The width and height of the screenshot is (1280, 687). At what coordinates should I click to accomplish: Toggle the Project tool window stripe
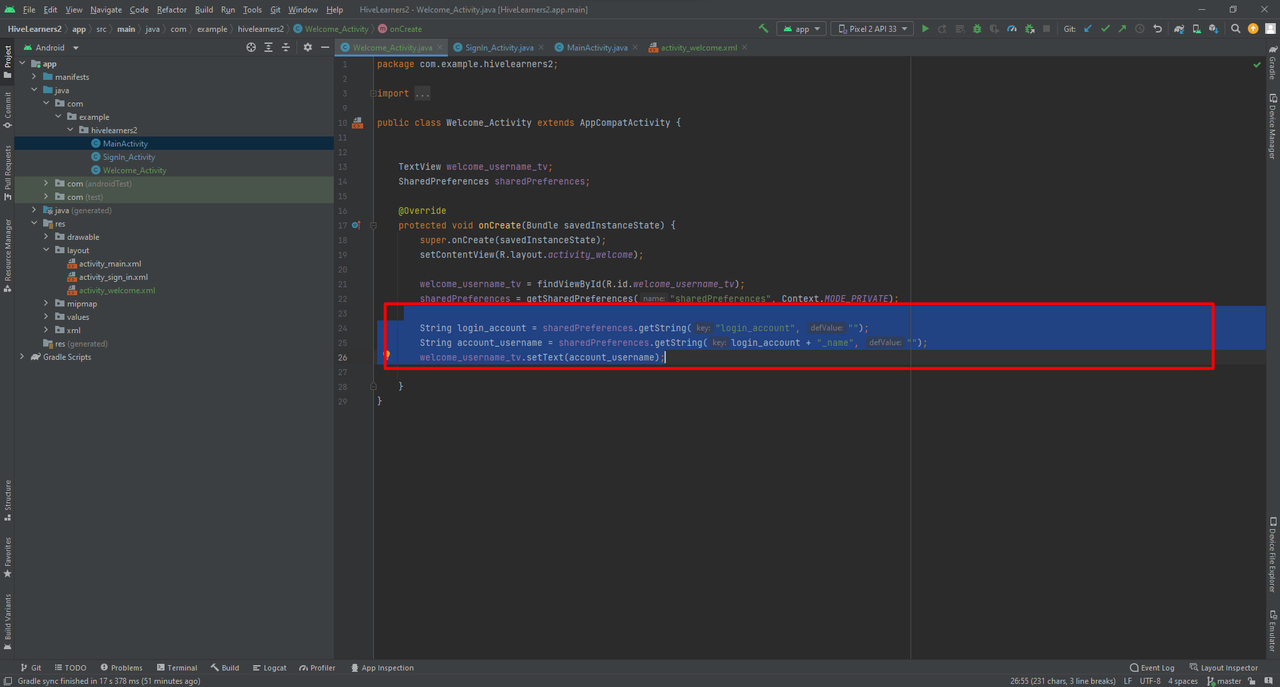[7, 61]
